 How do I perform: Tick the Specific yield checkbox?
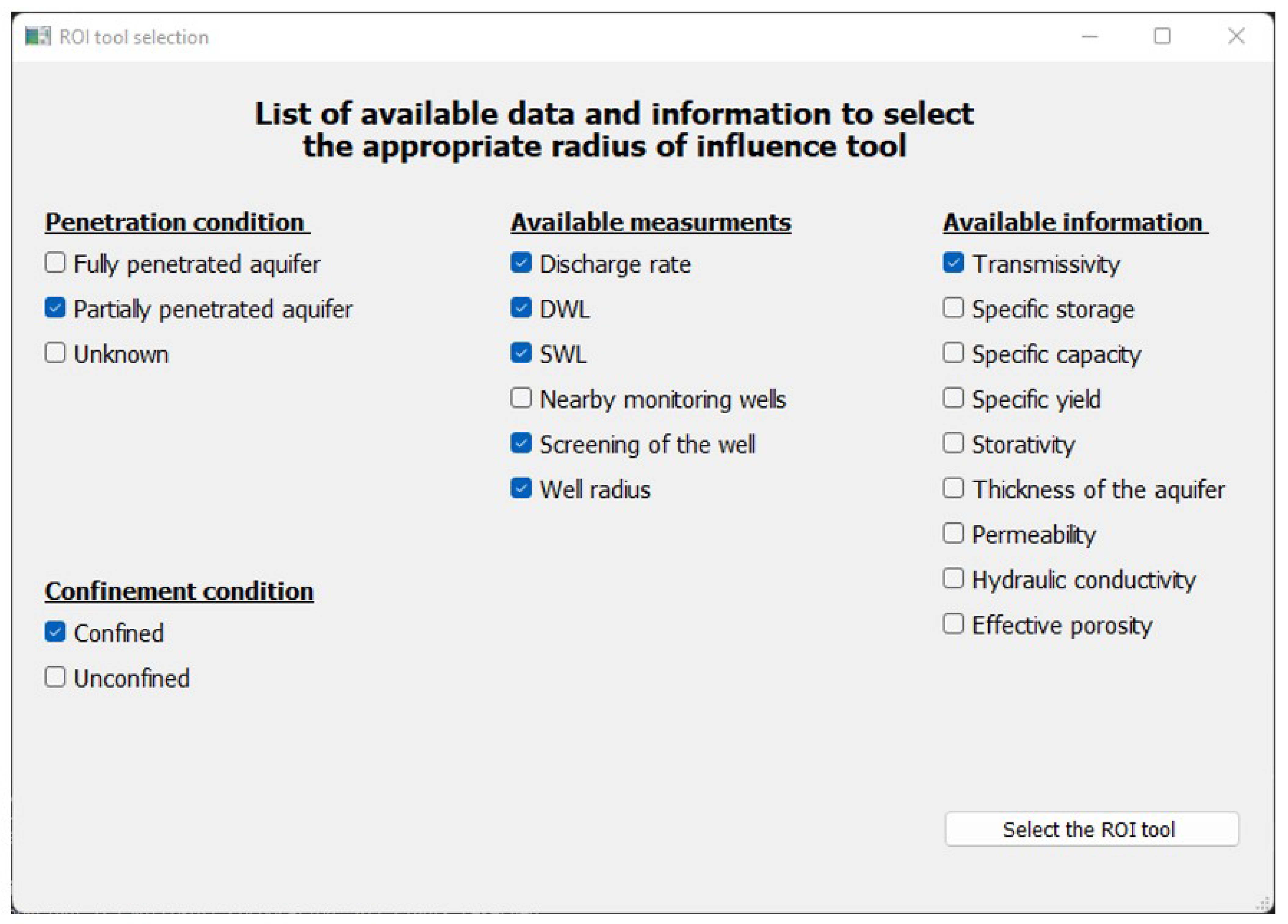click(953, 398)
